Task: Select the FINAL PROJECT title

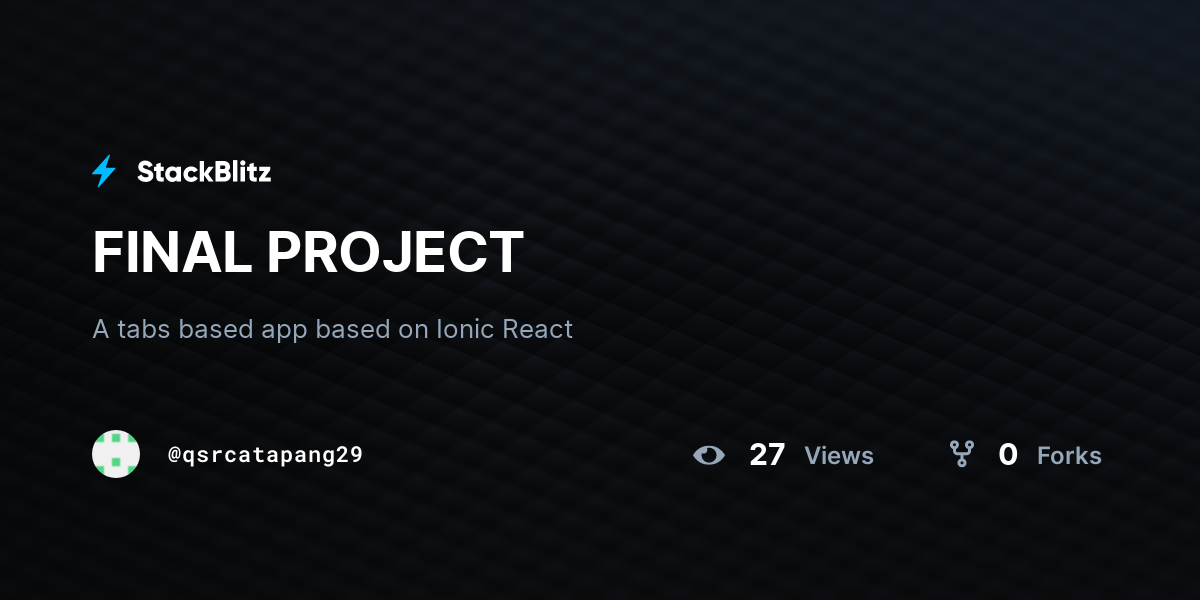Action: [x=308, y=252]
